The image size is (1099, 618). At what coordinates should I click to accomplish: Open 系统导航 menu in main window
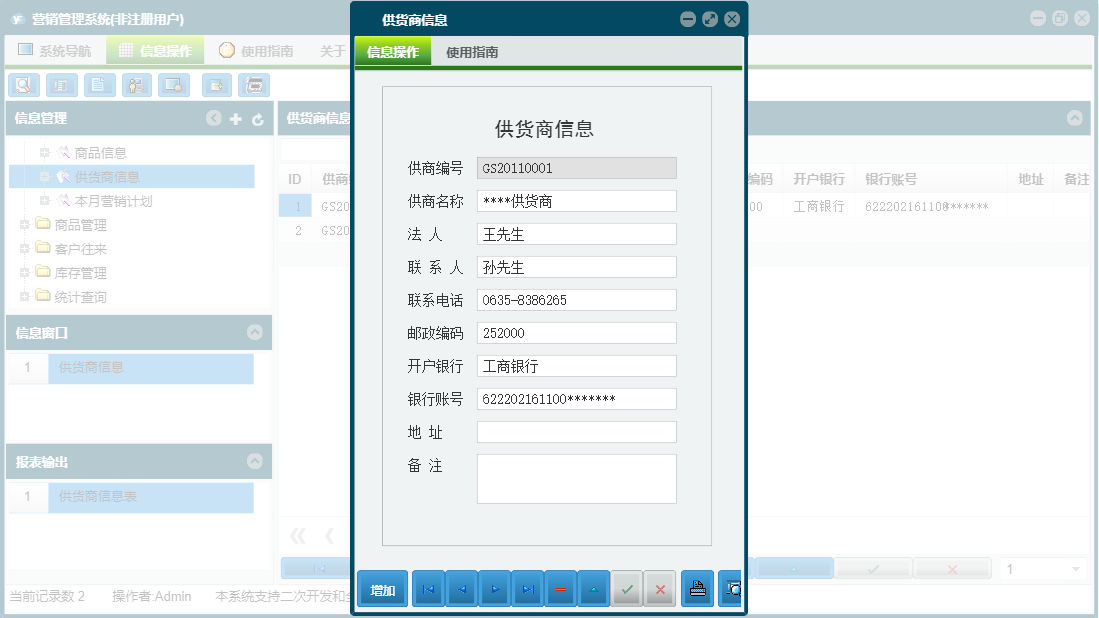tap(55, 50)
